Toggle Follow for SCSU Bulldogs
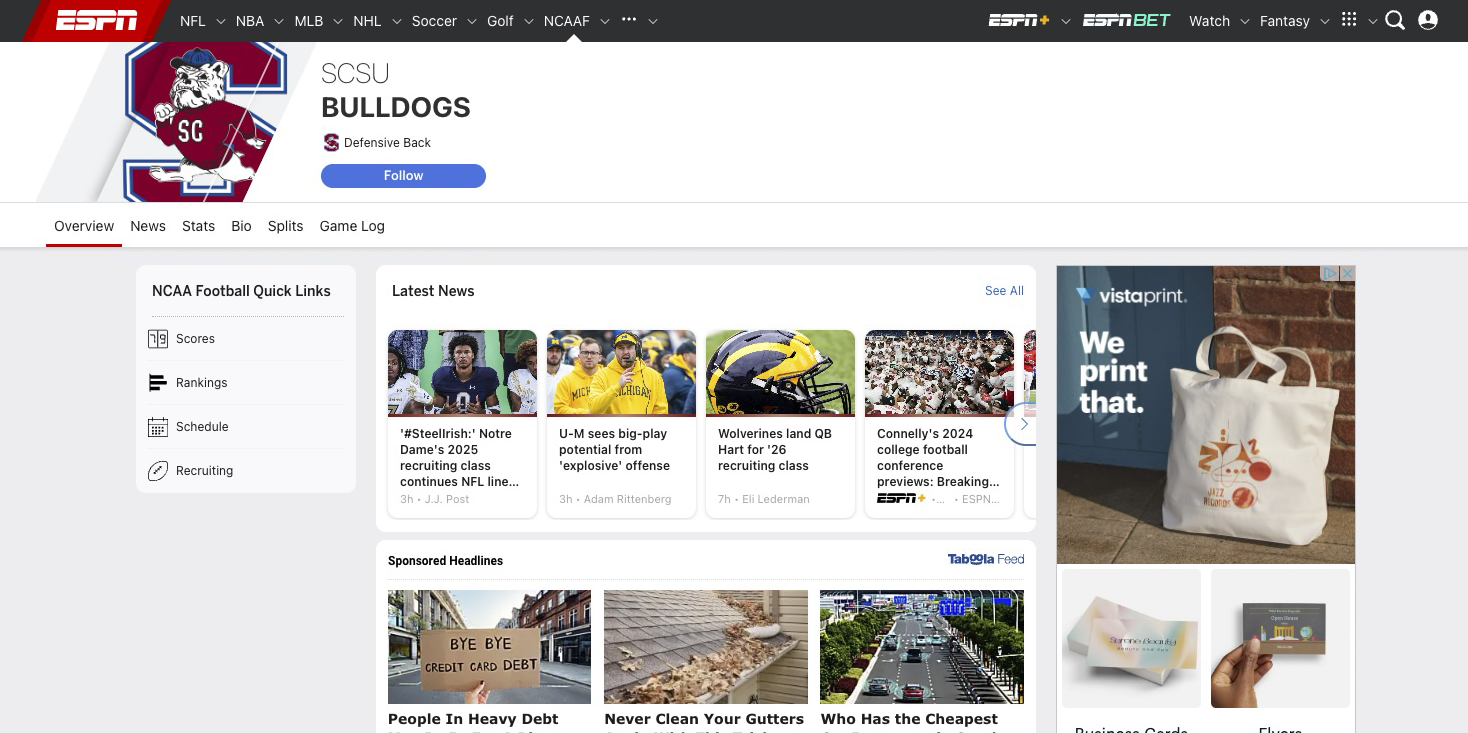The image size is (1468, 733). tap(403, 176)
